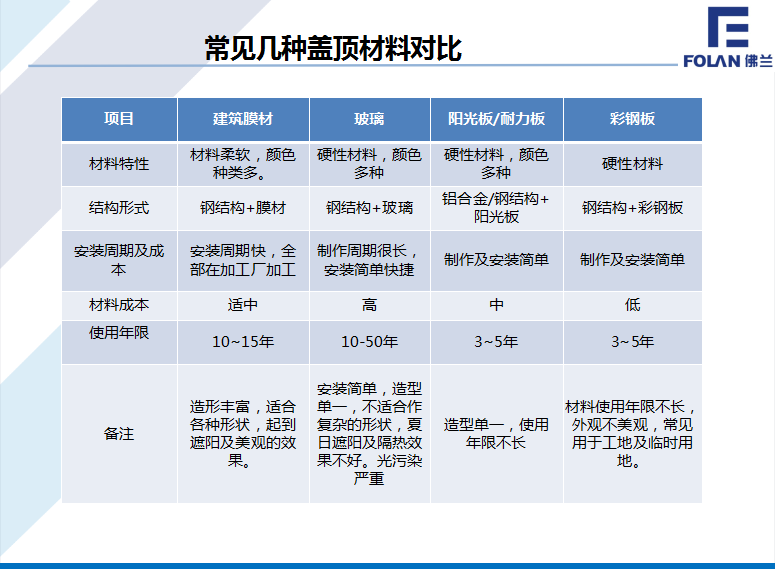The width and height of the screenshot is (775, 569).
Task: Select the 使用年限 row label
Action: coord(119,333)
